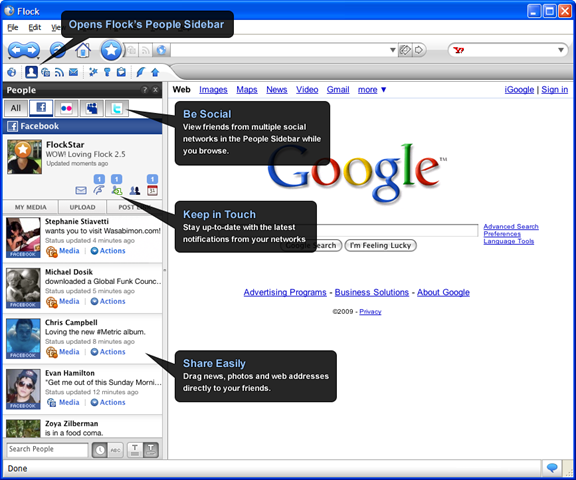Filter People sidebar to MySpace

point(91,108)
